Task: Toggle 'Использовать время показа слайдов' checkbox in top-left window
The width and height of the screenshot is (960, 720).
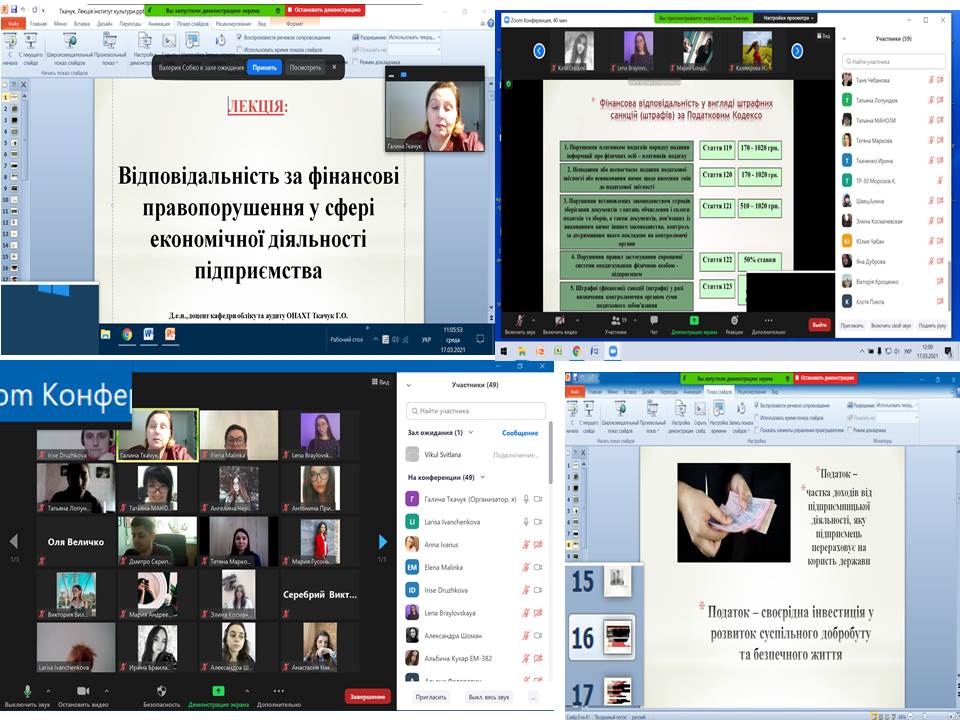Action: [x=239, y=50]
